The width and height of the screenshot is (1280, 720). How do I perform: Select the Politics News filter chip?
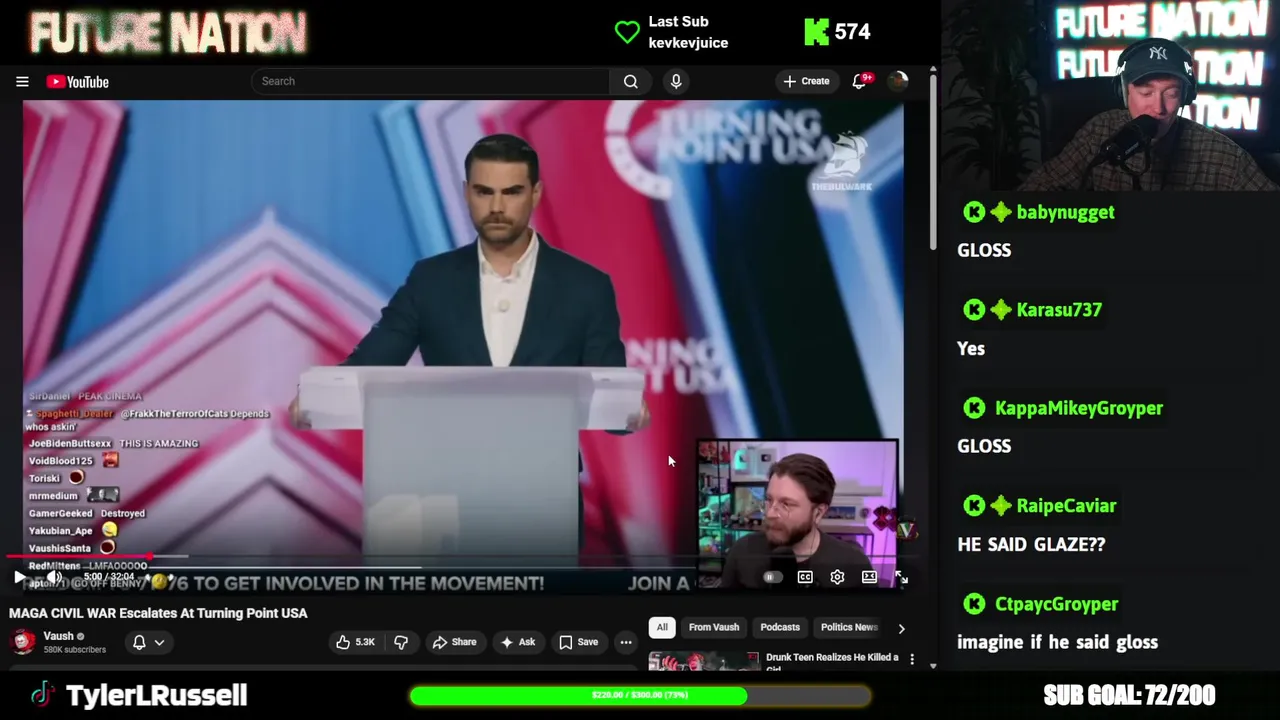tap(849, 627)
